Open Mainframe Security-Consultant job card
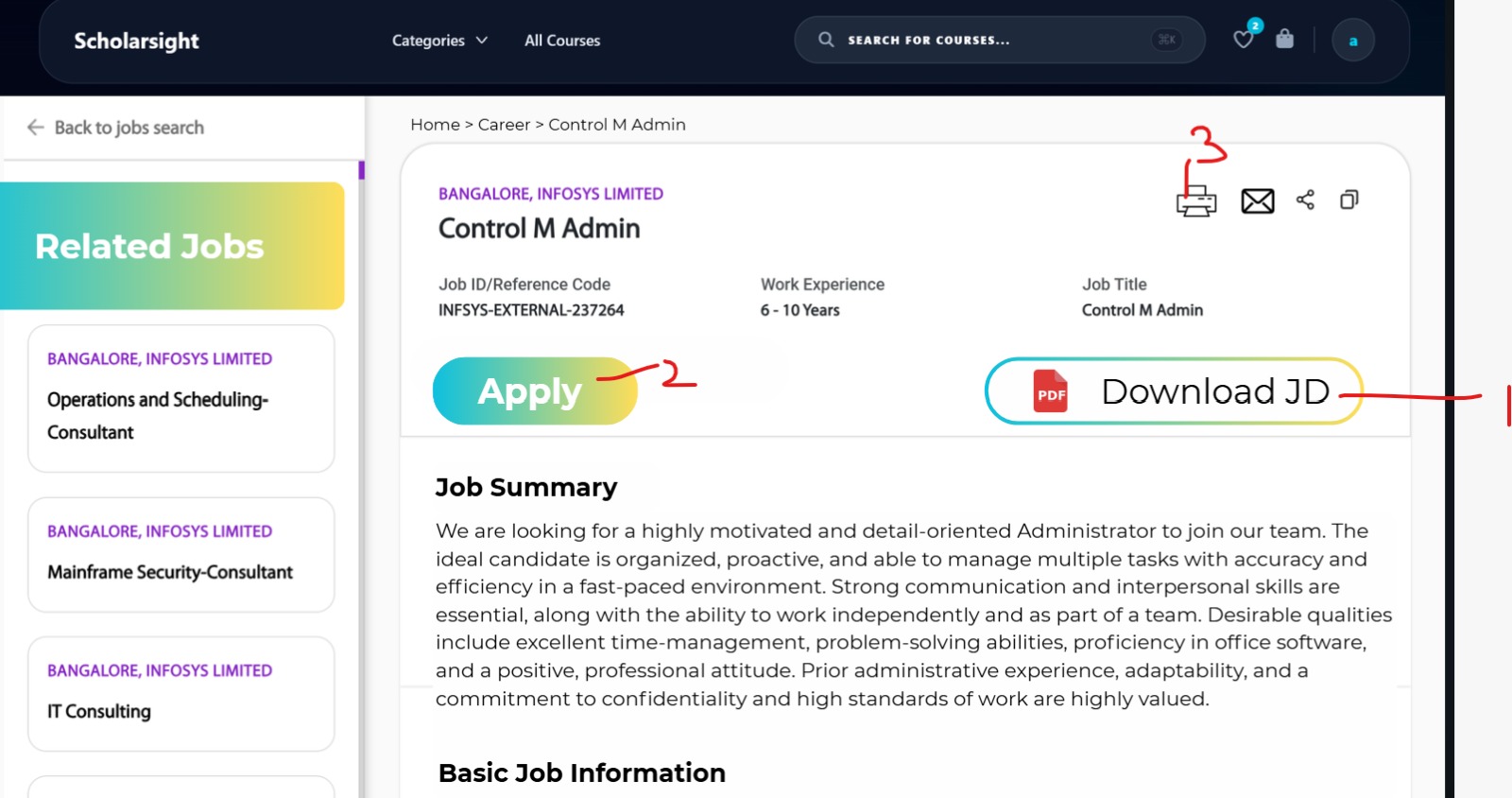This screenshot has width=1512, height=798. pyautogui.click(x=181, y=555)
